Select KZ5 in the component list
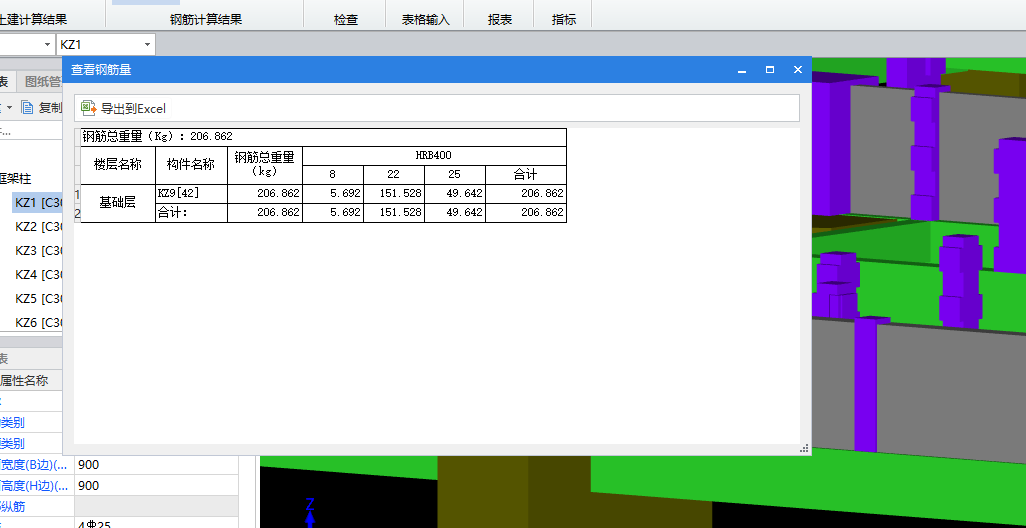The image size is (1026, 528). (x=38, y=298)
